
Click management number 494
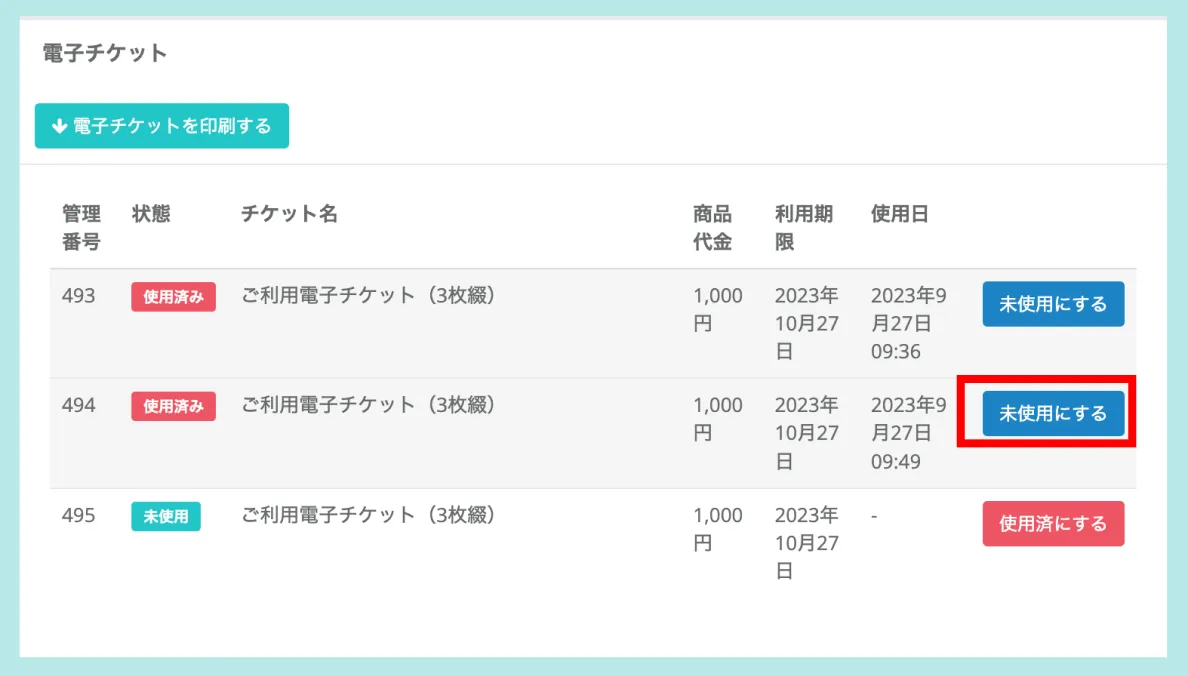click(x=79, y=405)
